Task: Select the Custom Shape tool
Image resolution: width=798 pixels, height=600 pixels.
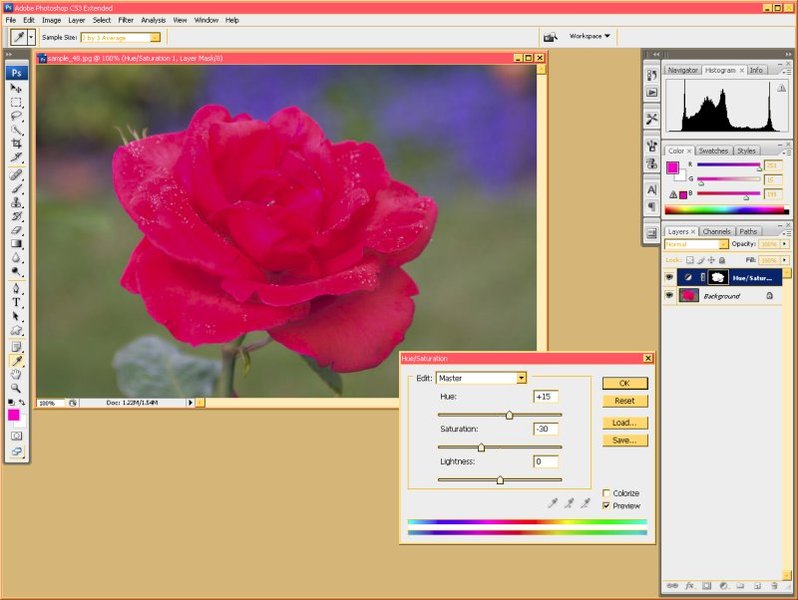Action: click(16, 330)
